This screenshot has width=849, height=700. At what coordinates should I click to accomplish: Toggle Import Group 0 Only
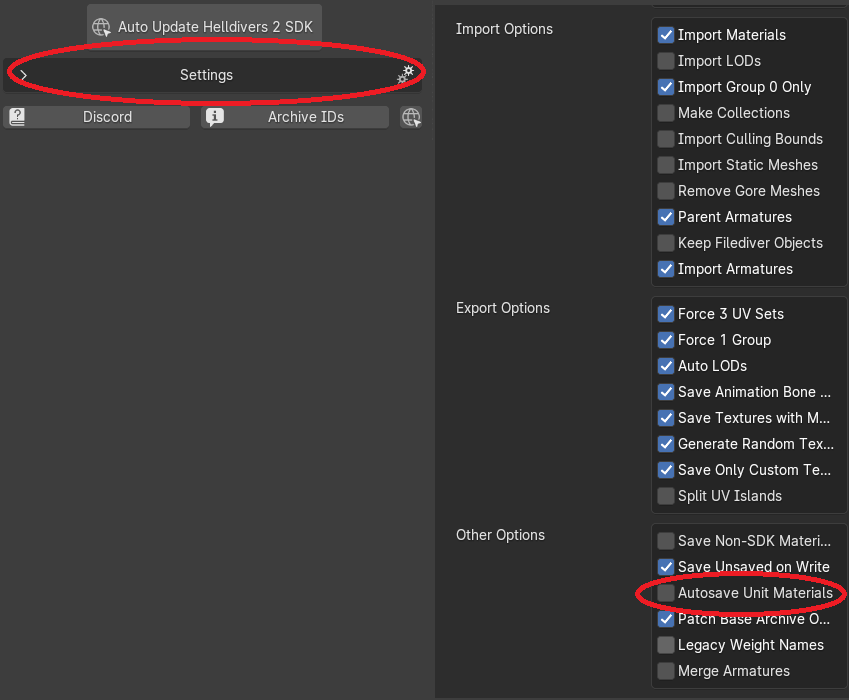tap(666, 87)
